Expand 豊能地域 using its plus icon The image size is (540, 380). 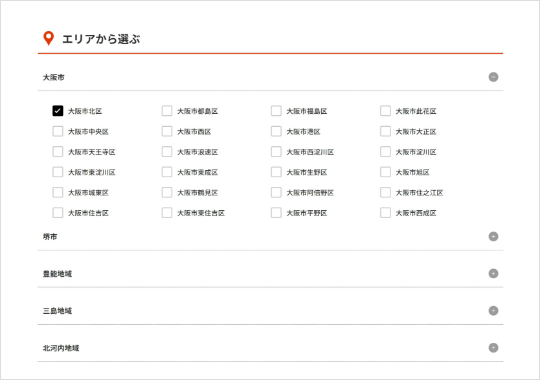[493, 273]
